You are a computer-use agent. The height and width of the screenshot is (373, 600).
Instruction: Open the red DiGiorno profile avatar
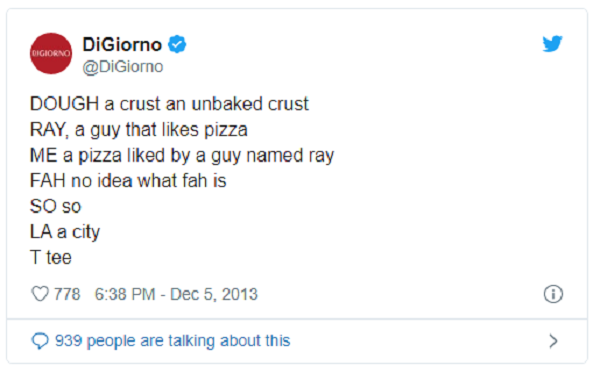coord(51,53)
